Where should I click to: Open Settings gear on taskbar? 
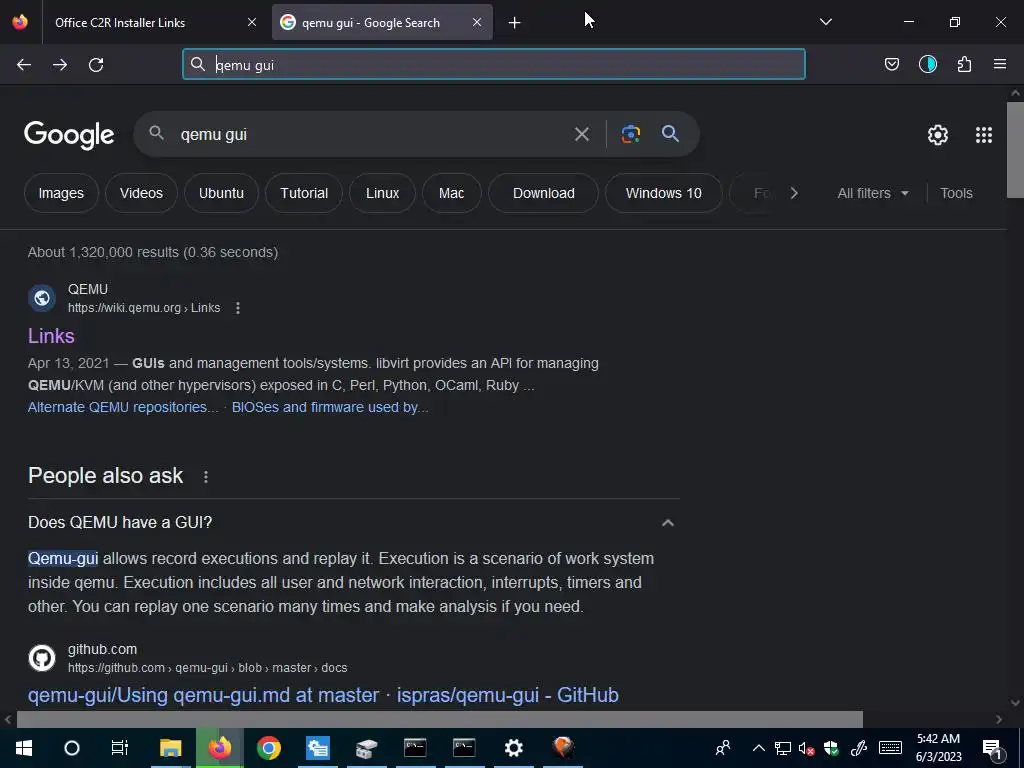[x=514, y=748]
